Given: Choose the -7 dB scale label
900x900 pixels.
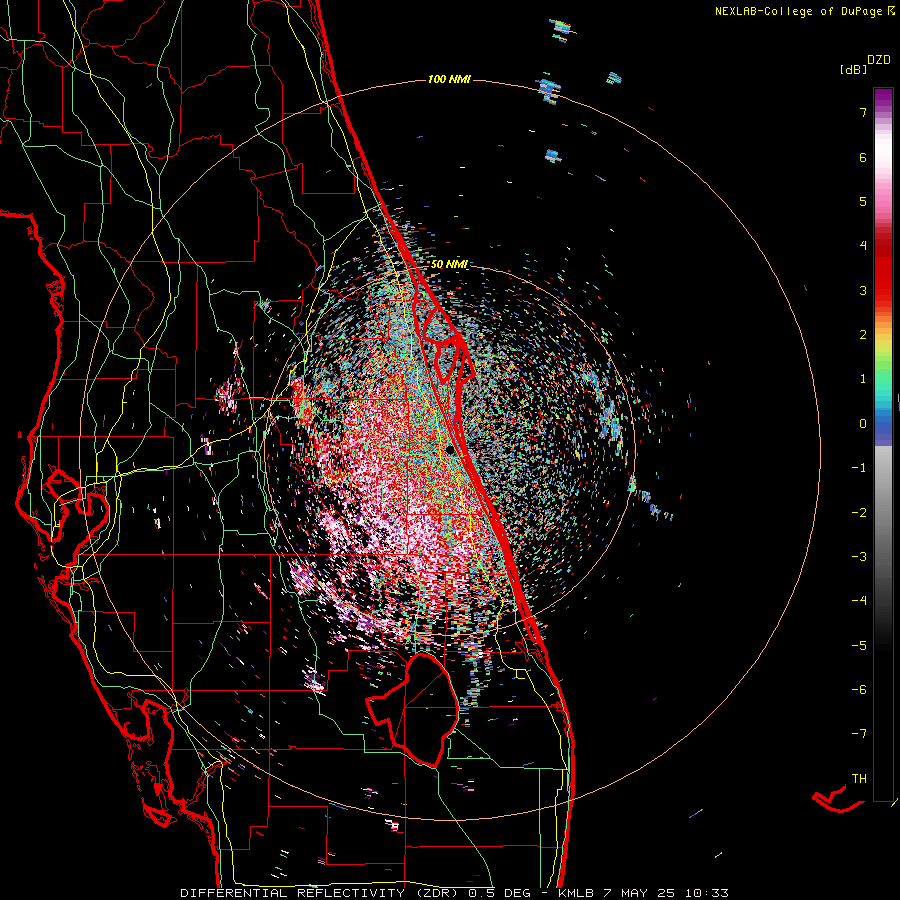Looking at the screenshot, I should coord(859,734).
